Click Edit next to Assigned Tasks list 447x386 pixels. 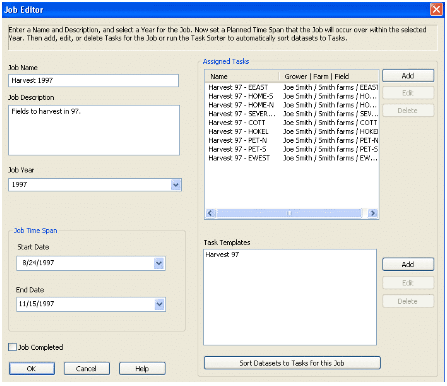point(408,93)
